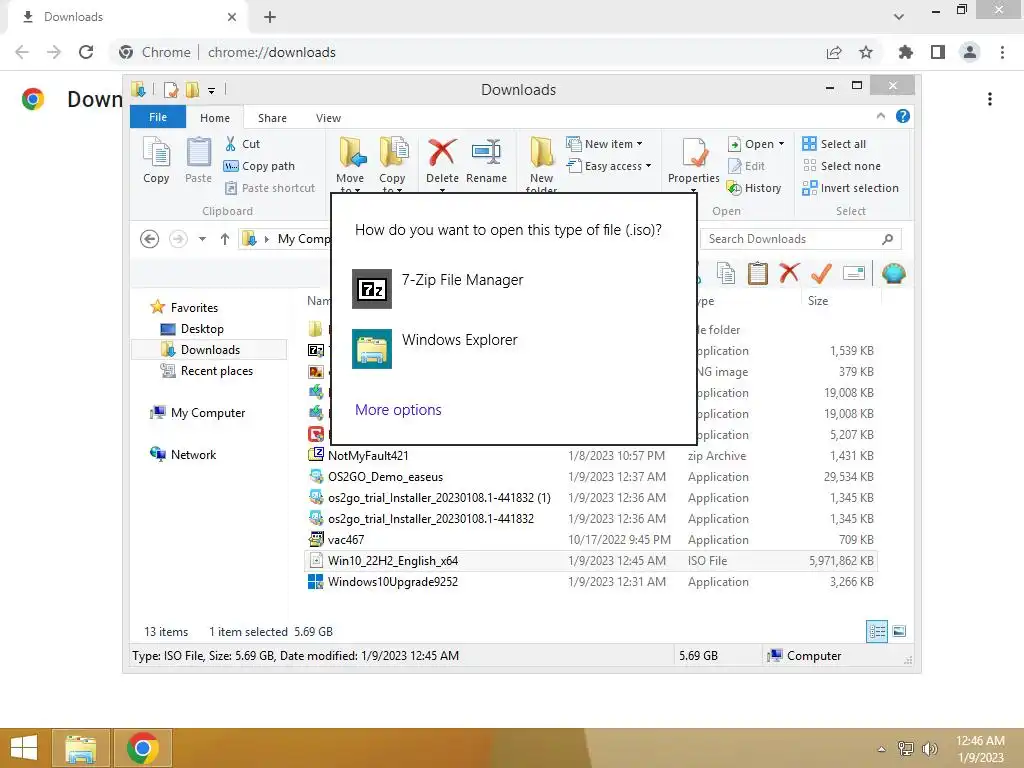Click the orange checkmark toolbar icon
The image size is (1024, 768).
pyautogui.click(x=821, y=273)
